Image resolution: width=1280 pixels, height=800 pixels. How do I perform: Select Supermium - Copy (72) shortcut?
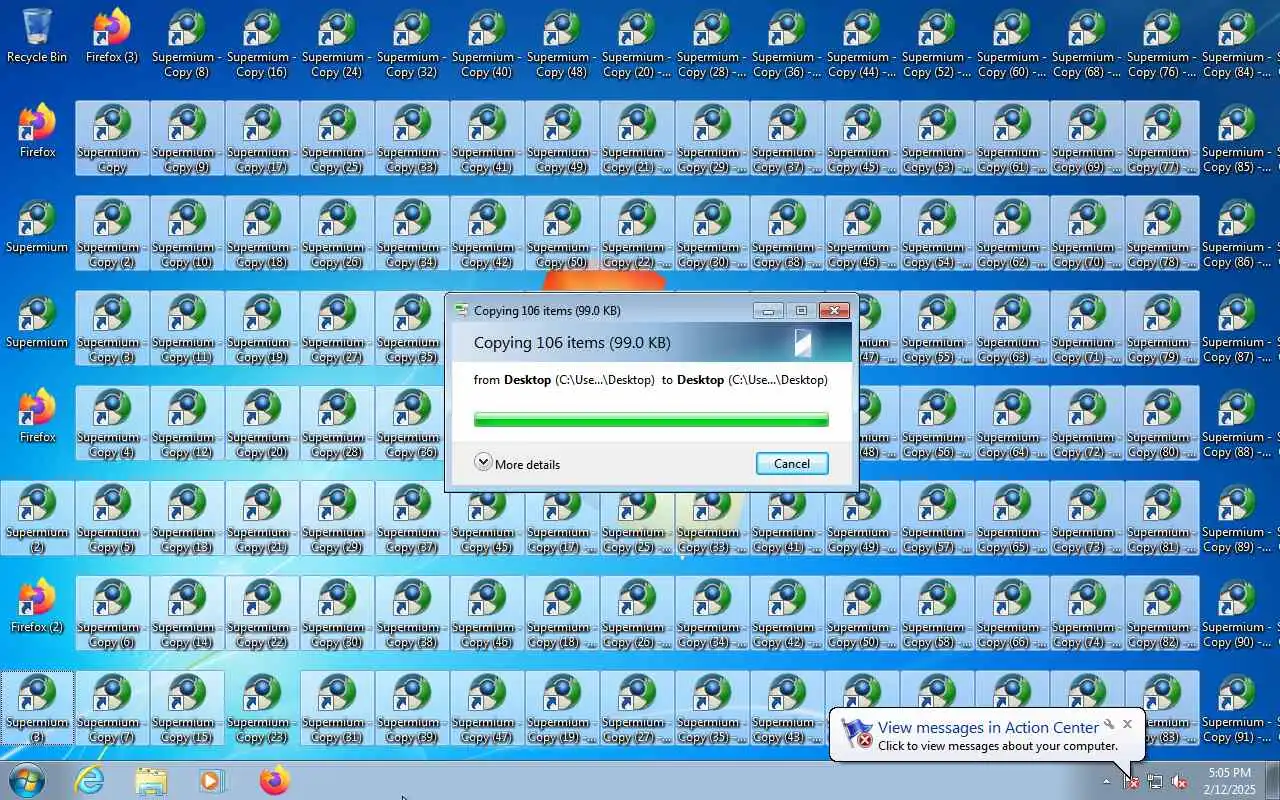tap(1087, 423)
